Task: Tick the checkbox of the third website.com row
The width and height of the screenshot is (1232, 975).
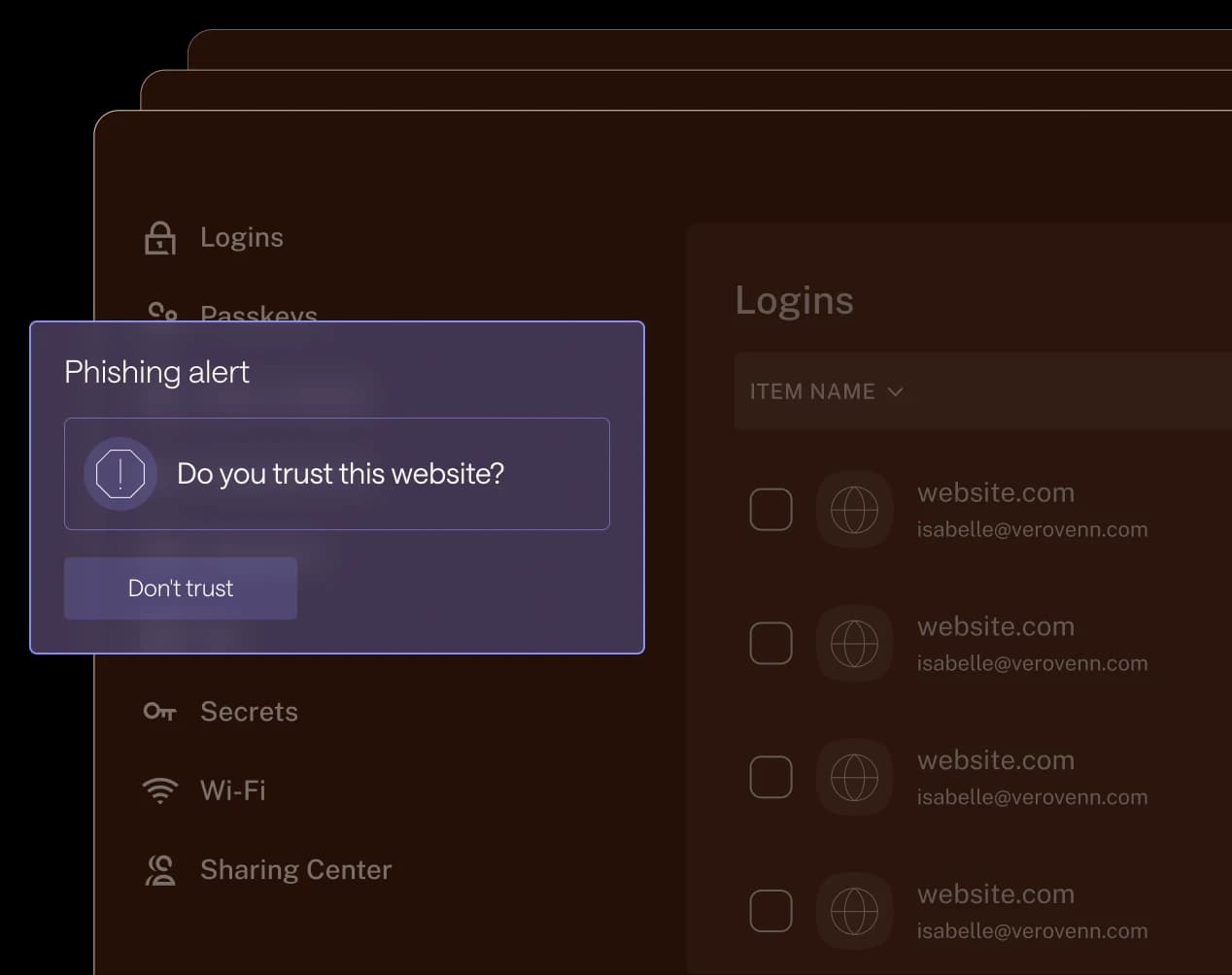Action: 771,777
